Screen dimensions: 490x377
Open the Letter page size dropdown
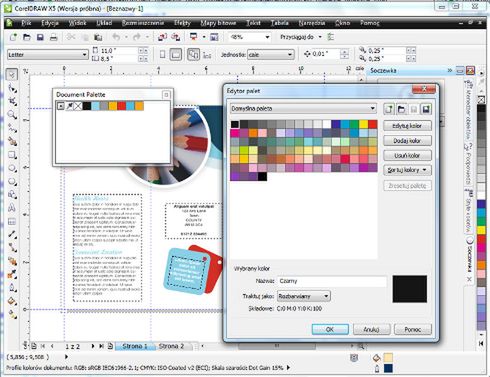pyautogui.click(x=48, y=54)
